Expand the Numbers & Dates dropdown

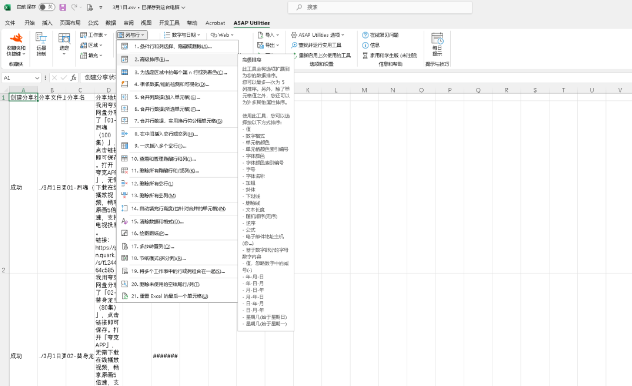pos(182,35)
